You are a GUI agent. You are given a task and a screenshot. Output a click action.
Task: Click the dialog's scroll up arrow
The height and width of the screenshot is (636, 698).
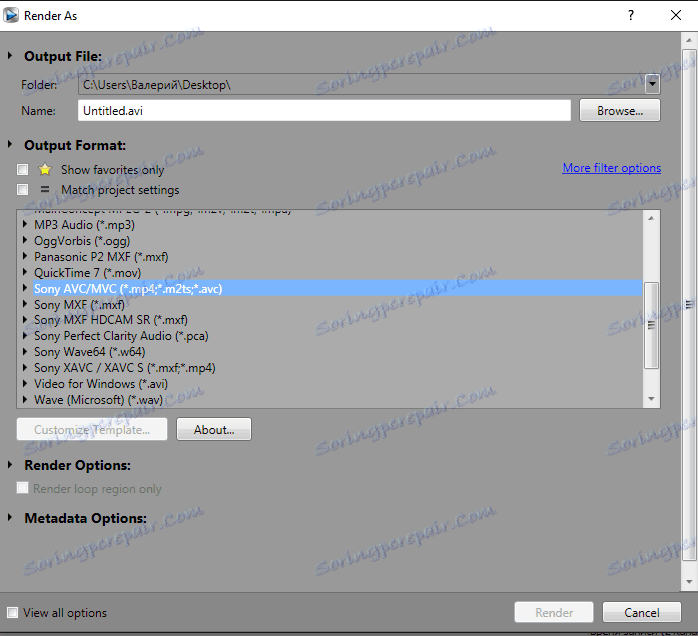[689, 40]
